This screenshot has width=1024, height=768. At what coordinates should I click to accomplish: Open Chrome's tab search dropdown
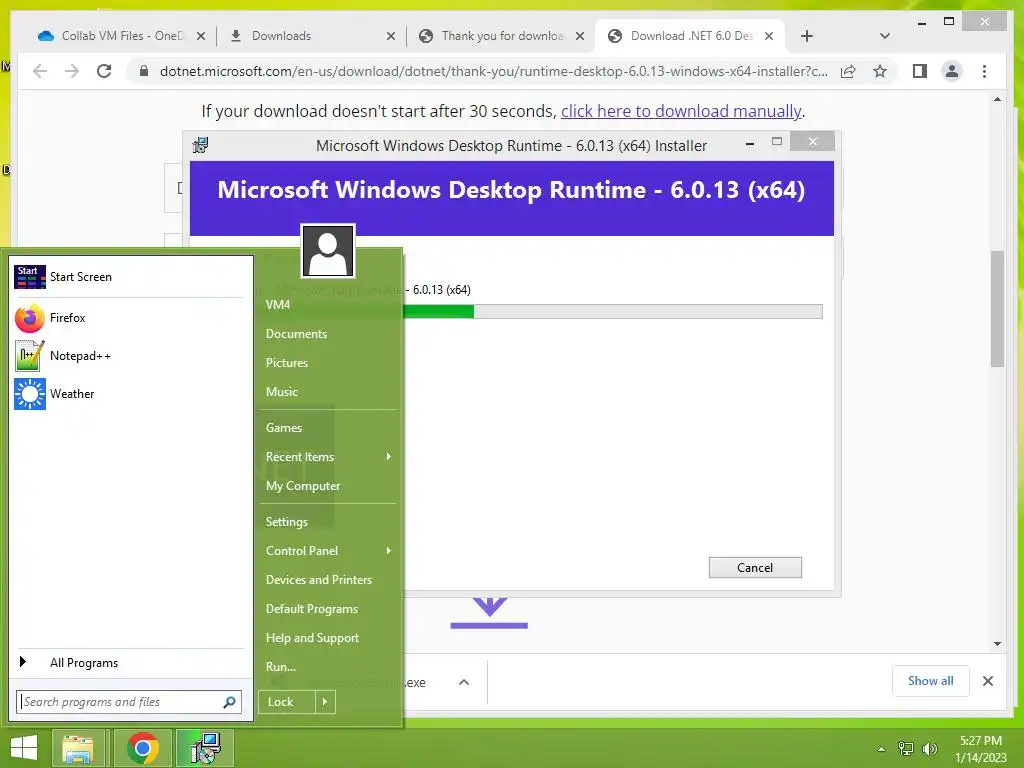885,36
